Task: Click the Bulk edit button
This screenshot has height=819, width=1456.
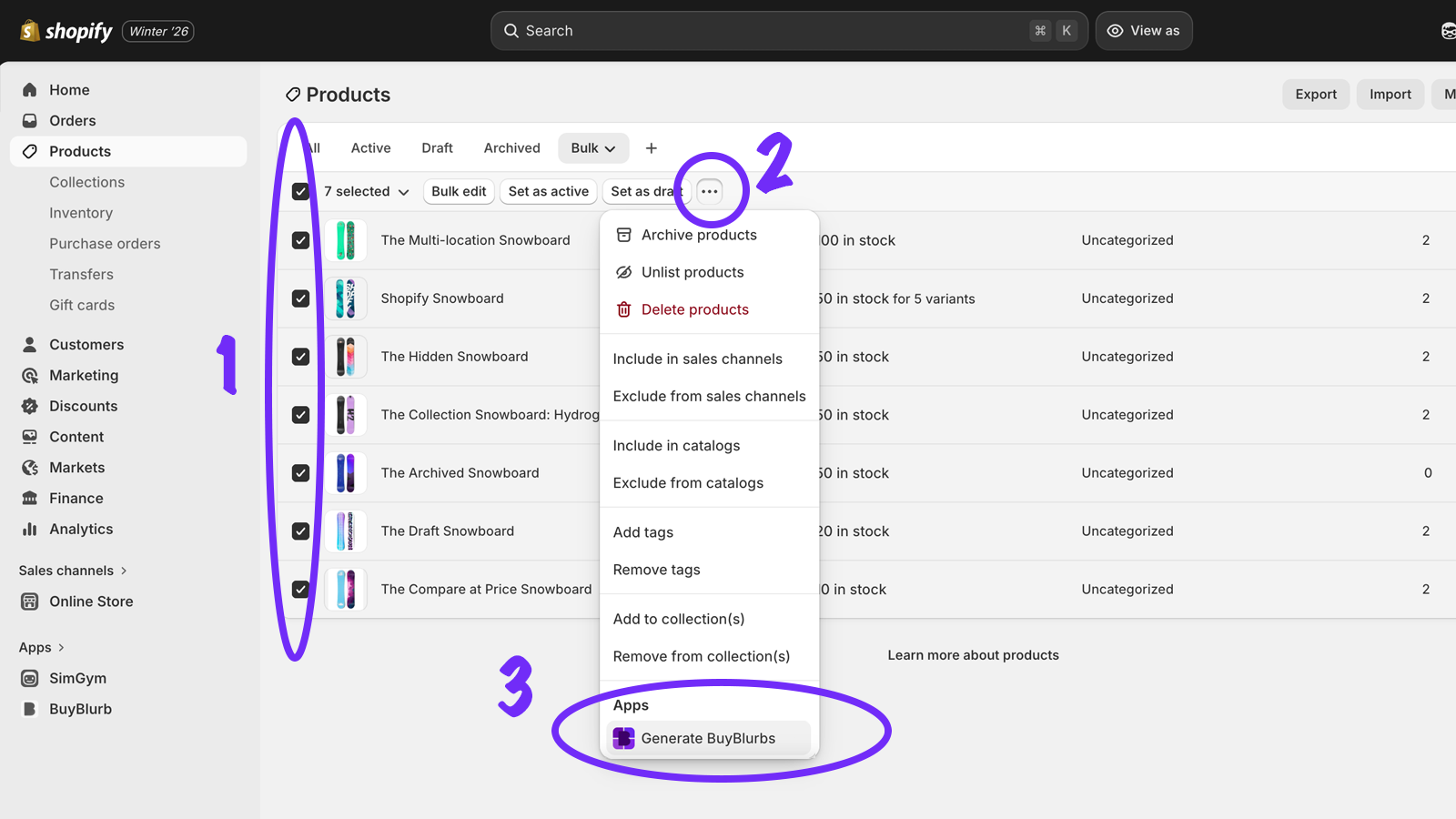Action: [458, 191]
